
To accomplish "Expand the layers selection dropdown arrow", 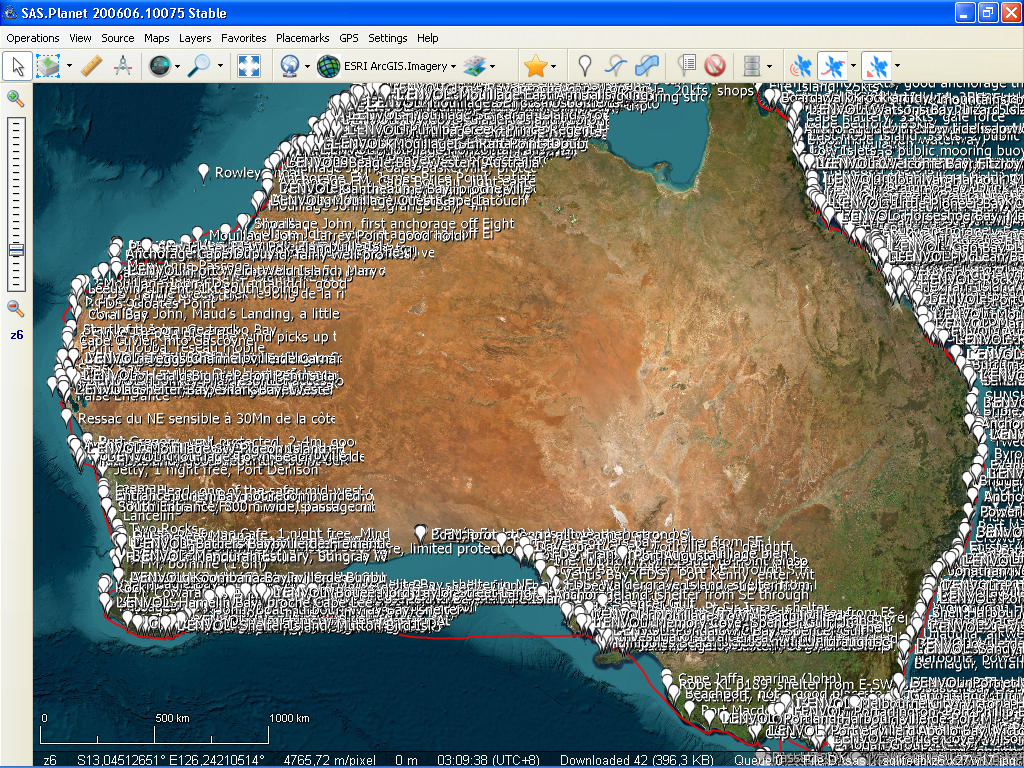I will 492,66.
